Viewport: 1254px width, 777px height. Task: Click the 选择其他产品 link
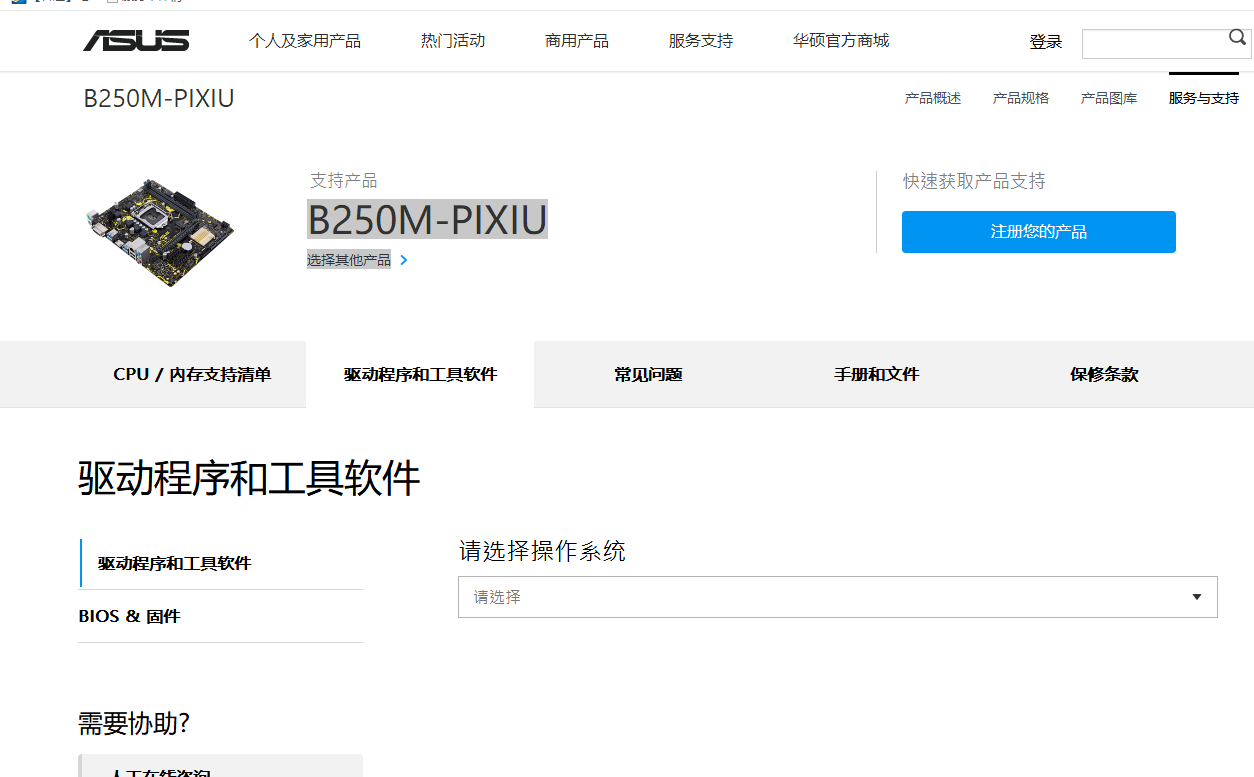pyautogui.click(x=349, y=260)
